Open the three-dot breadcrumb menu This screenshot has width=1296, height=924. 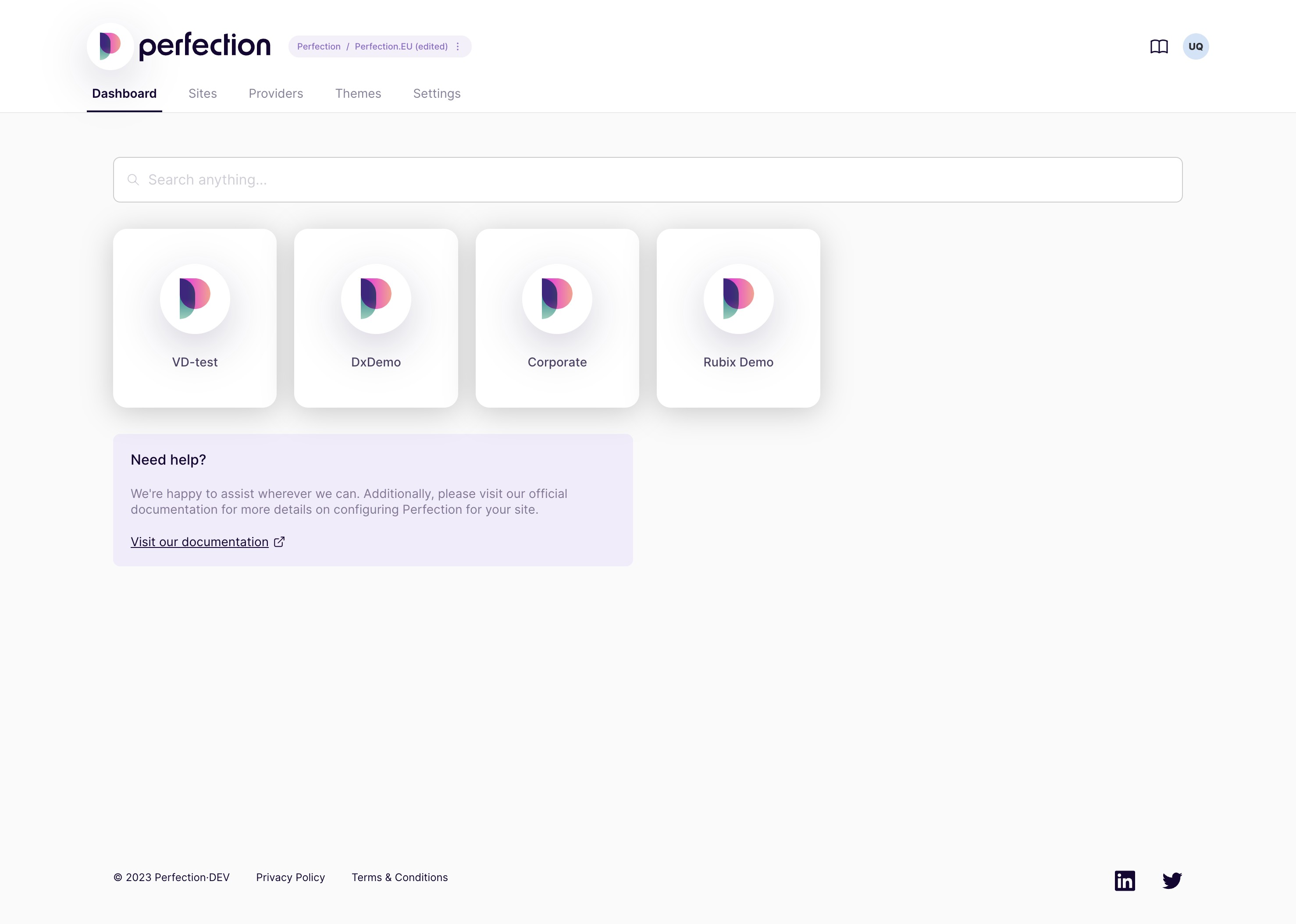458,46
